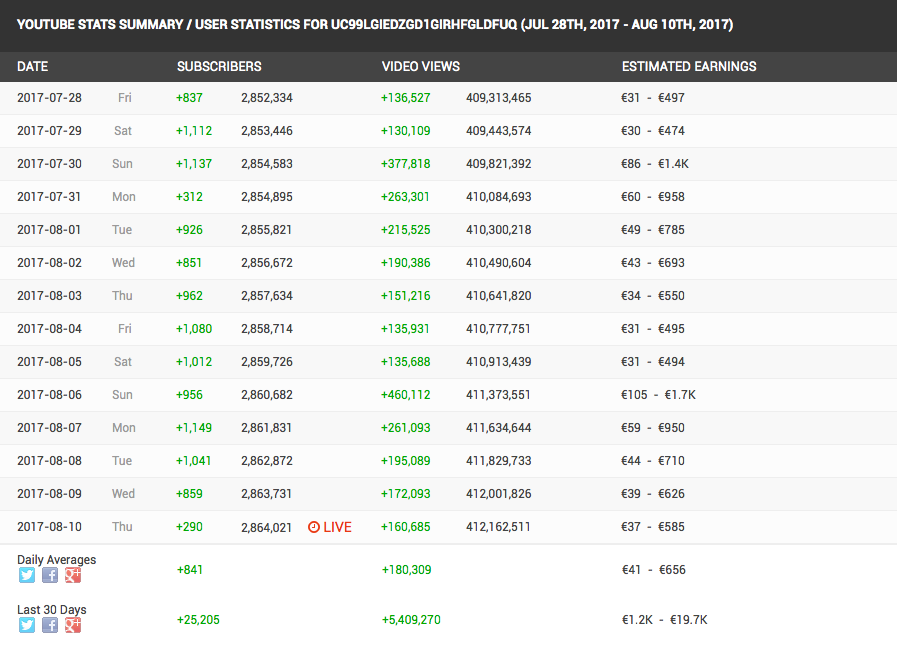
Task: Click total views 410,084,693
Action: (498, 197)
